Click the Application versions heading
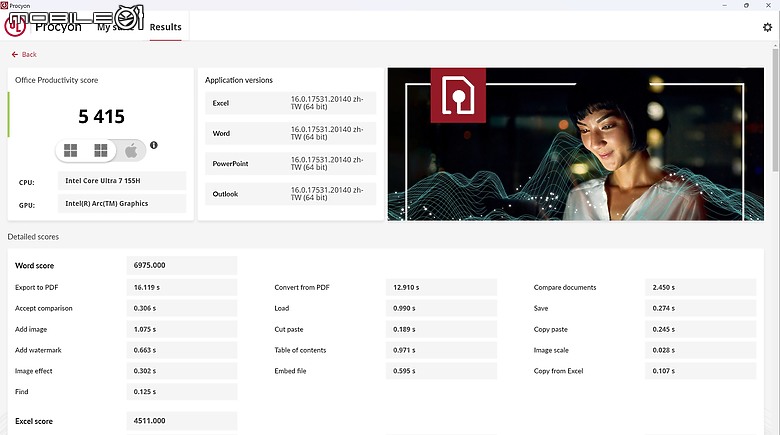 (239, 80)
